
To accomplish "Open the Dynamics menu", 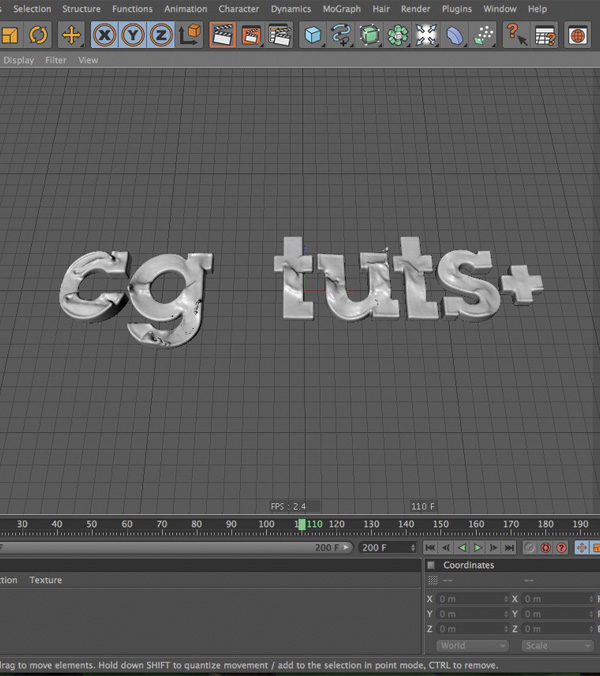I will (x=291, y=9).
